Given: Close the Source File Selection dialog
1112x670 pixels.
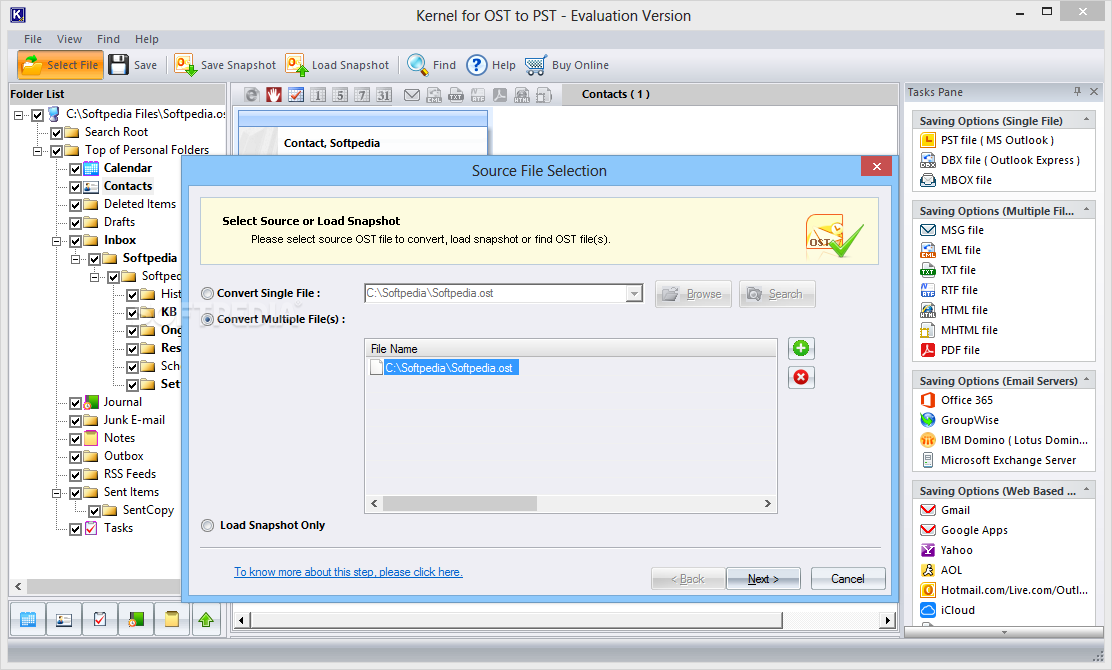Looking at the screenshot, I should tap(877, 166).
